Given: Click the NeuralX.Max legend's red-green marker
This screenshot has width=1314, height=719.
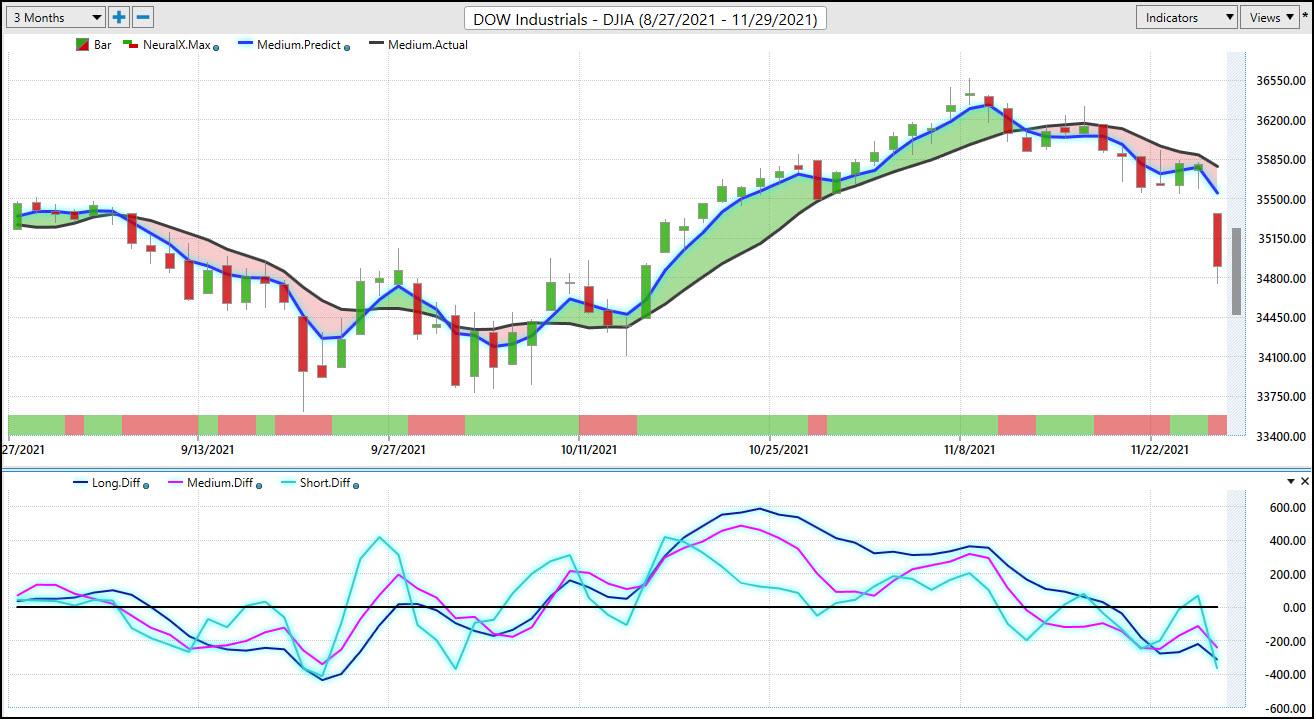Looking at the screenshot, I should coord(130,45).
